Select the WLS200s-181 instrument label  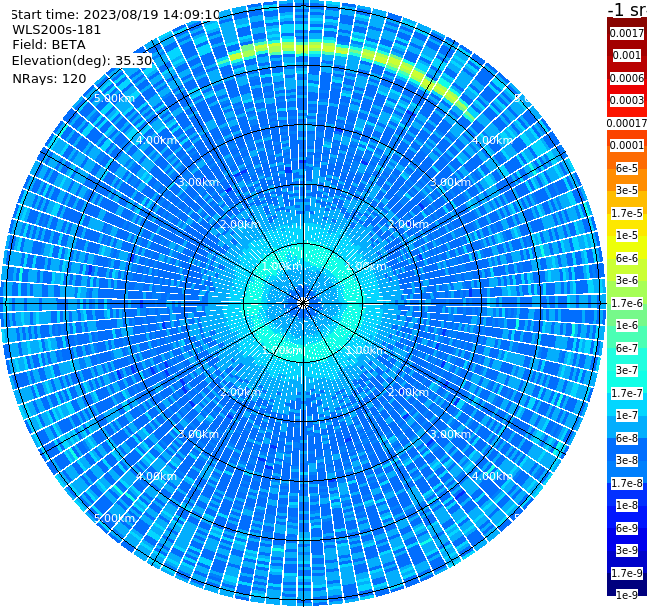(x=57, y=30)
